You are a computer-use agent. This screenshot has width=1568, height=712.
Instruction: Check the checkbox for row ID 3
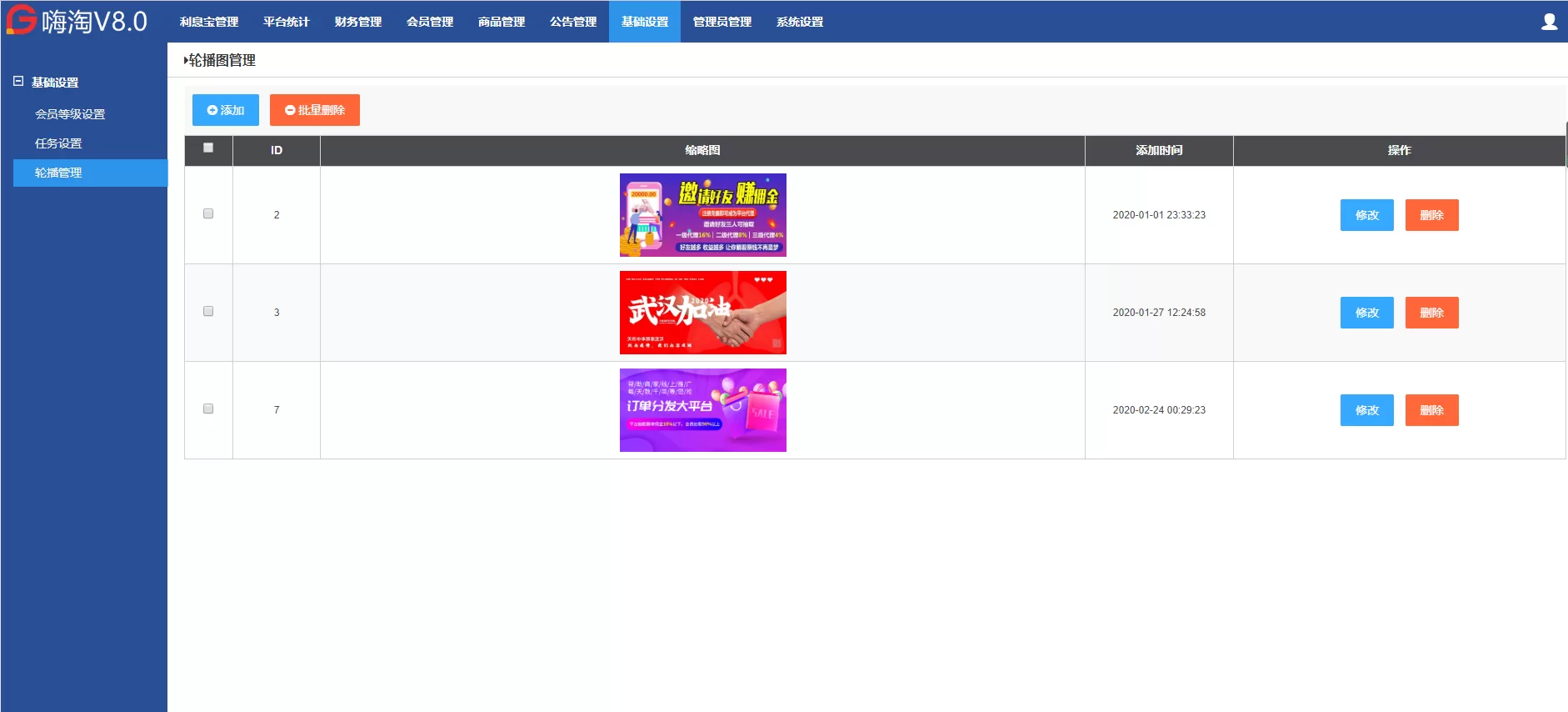208,312
